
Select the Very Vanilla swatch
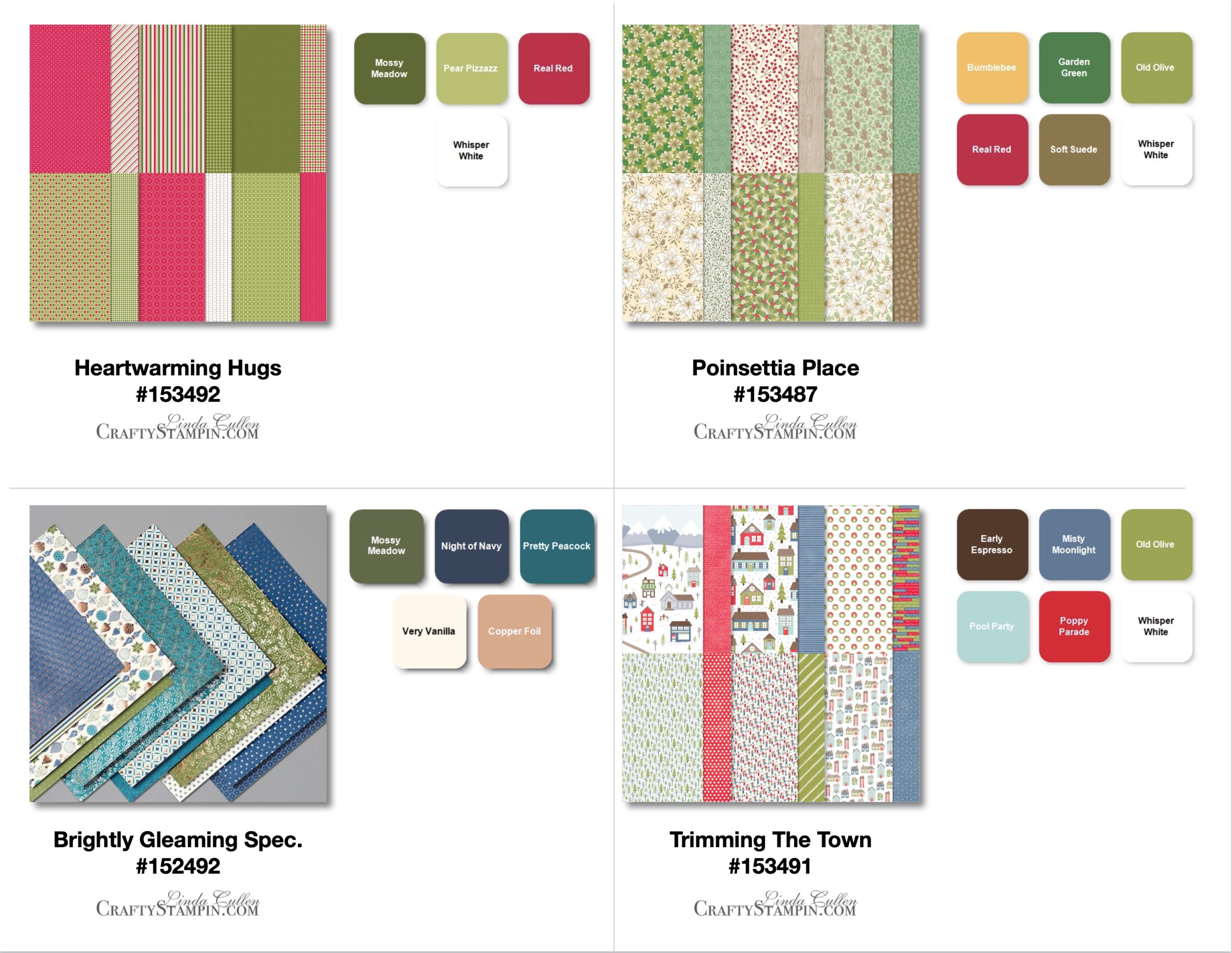(x=430, y=631)
